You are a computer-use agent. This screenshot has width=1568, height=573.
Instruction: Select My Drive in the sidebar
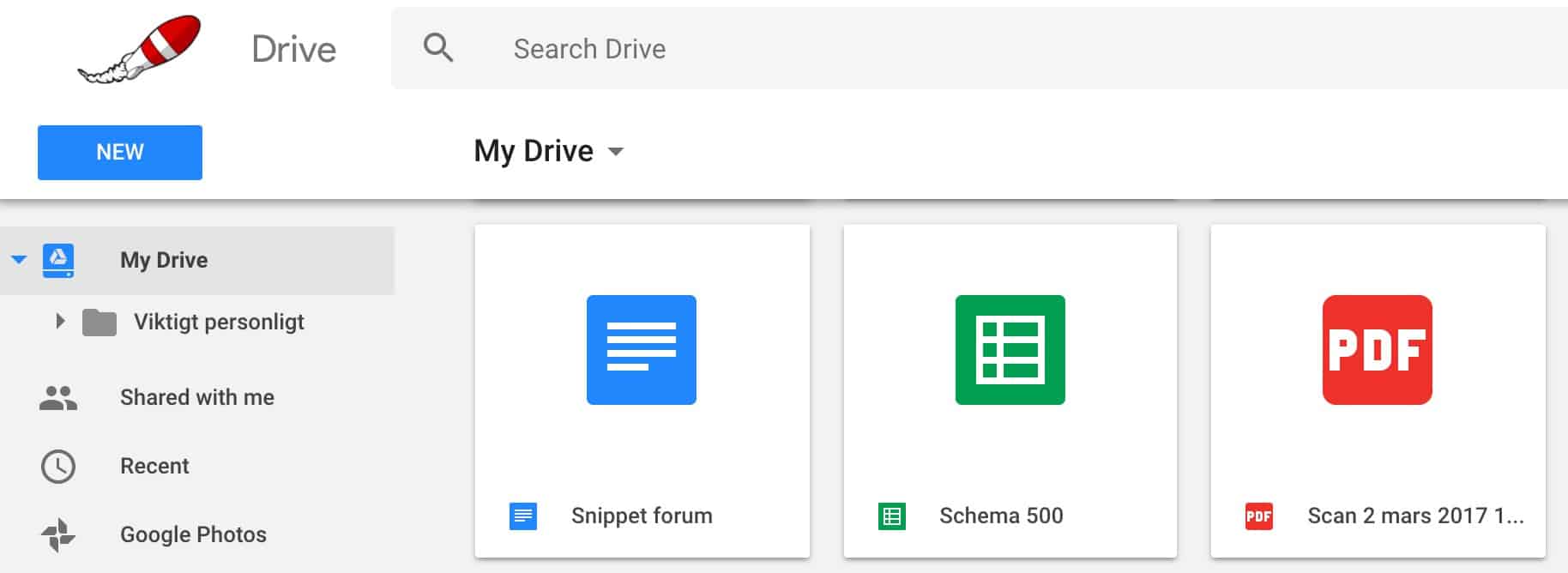click(x=197, y=260)
